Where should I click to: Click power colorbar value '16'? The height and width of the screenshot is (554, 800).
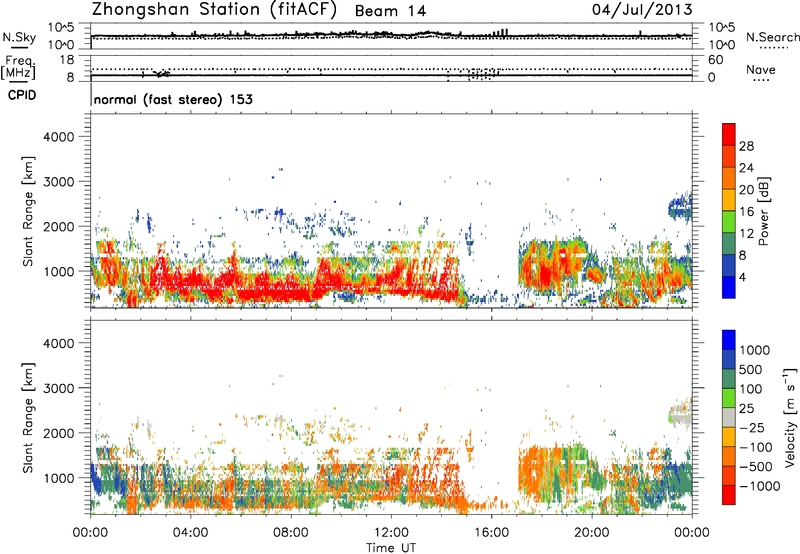(x=746, y=212)
